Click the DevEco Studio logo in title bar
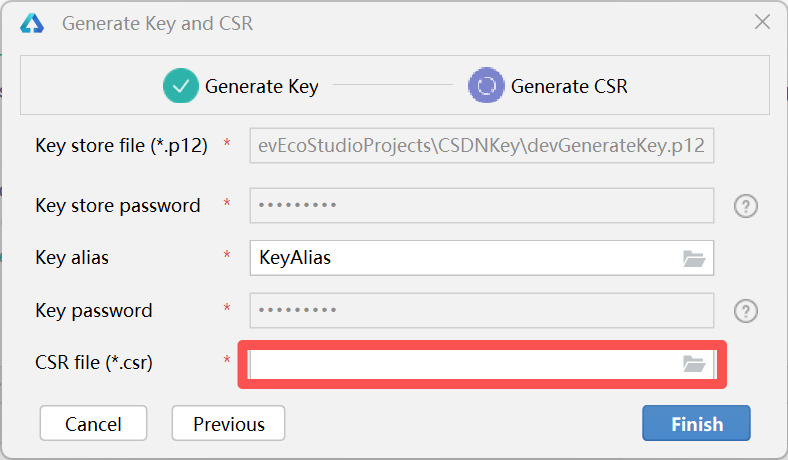This screenshot has width=788, height=460. click(32, 24)
